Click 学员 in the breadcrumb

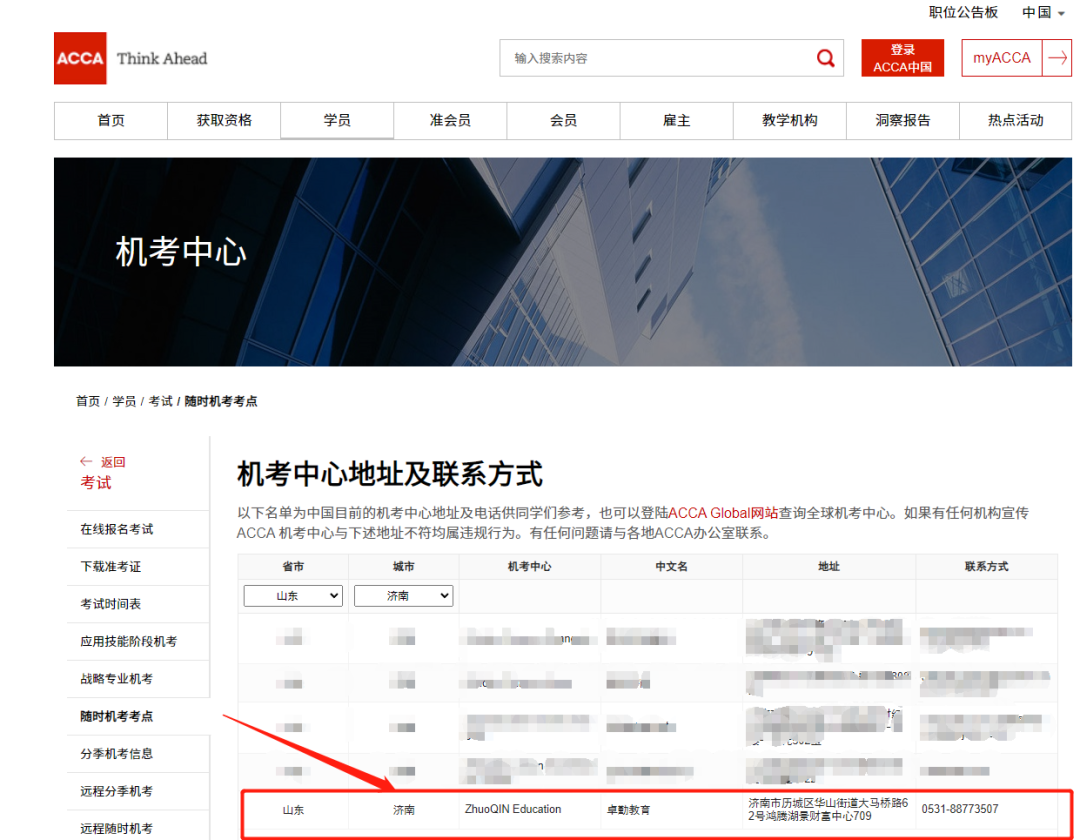tap(124, 401)
